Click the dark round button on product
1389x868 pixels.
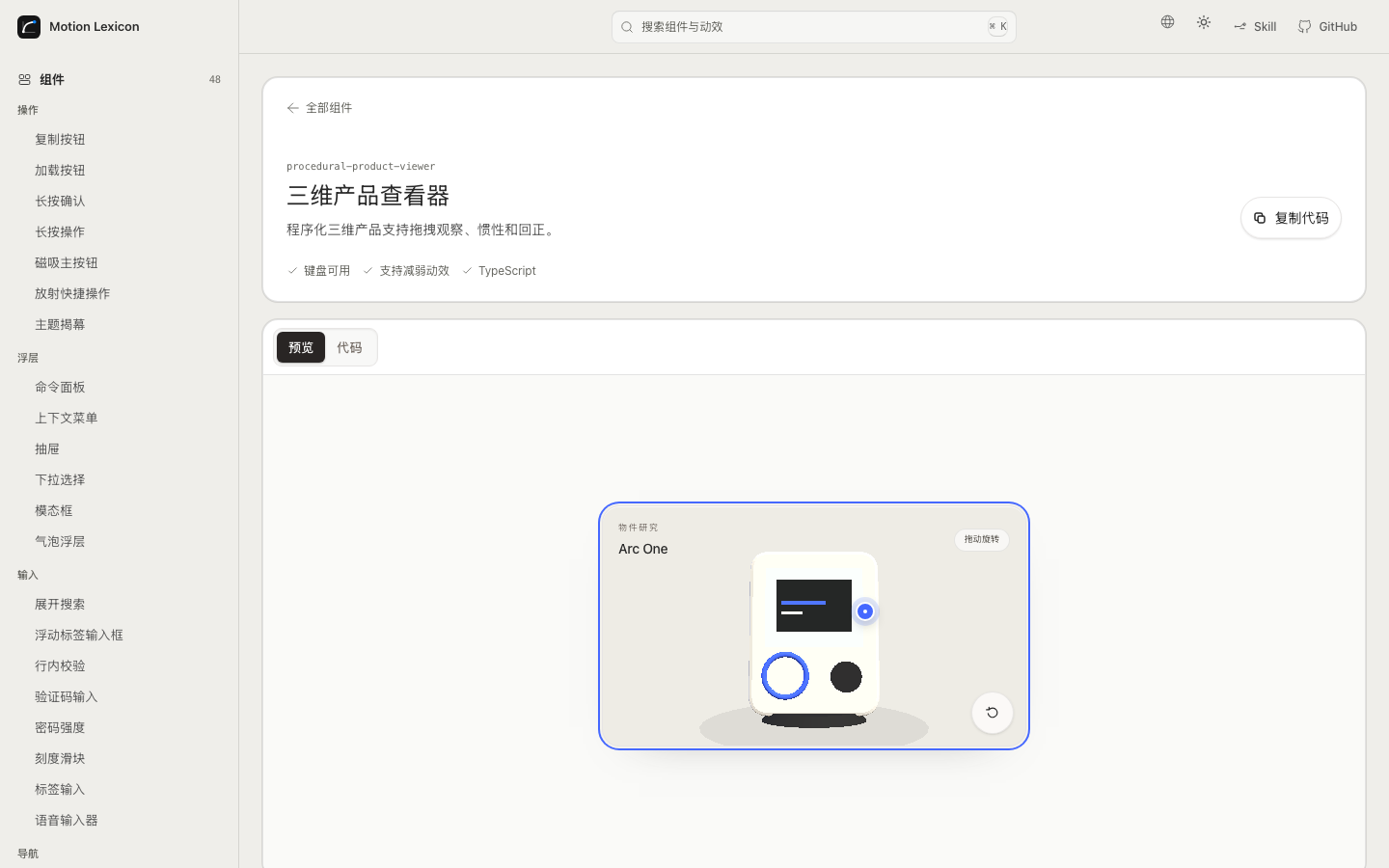pyautogui.click(x=846, y=677)
